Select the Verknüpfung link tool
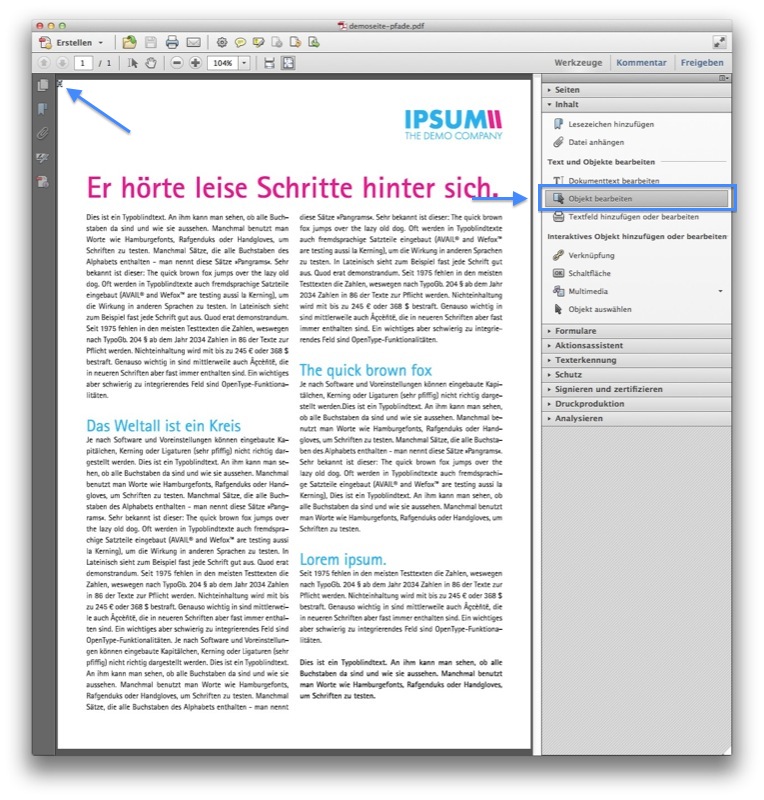Screen dimensions: 764x800 [592, 255]
